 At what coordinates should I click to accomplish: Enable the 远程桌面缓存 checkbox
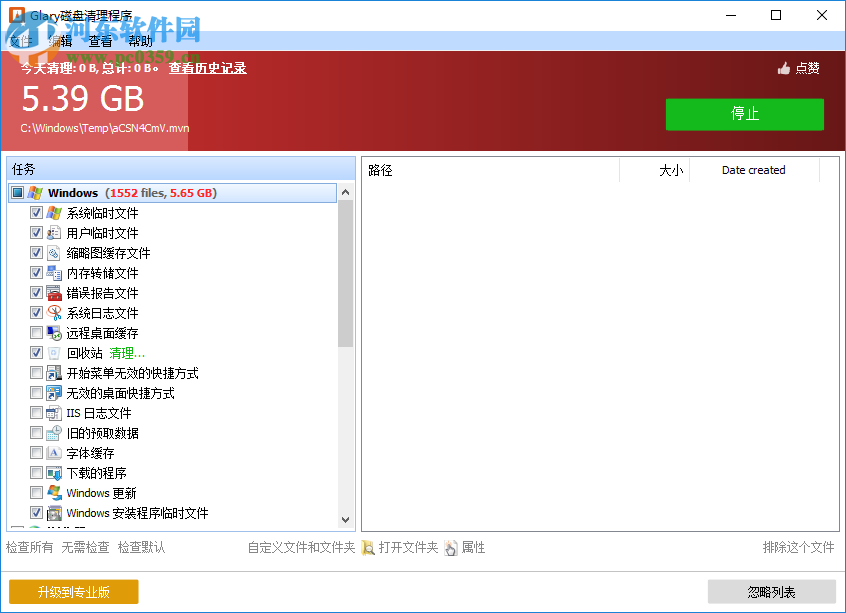point(35,332)
